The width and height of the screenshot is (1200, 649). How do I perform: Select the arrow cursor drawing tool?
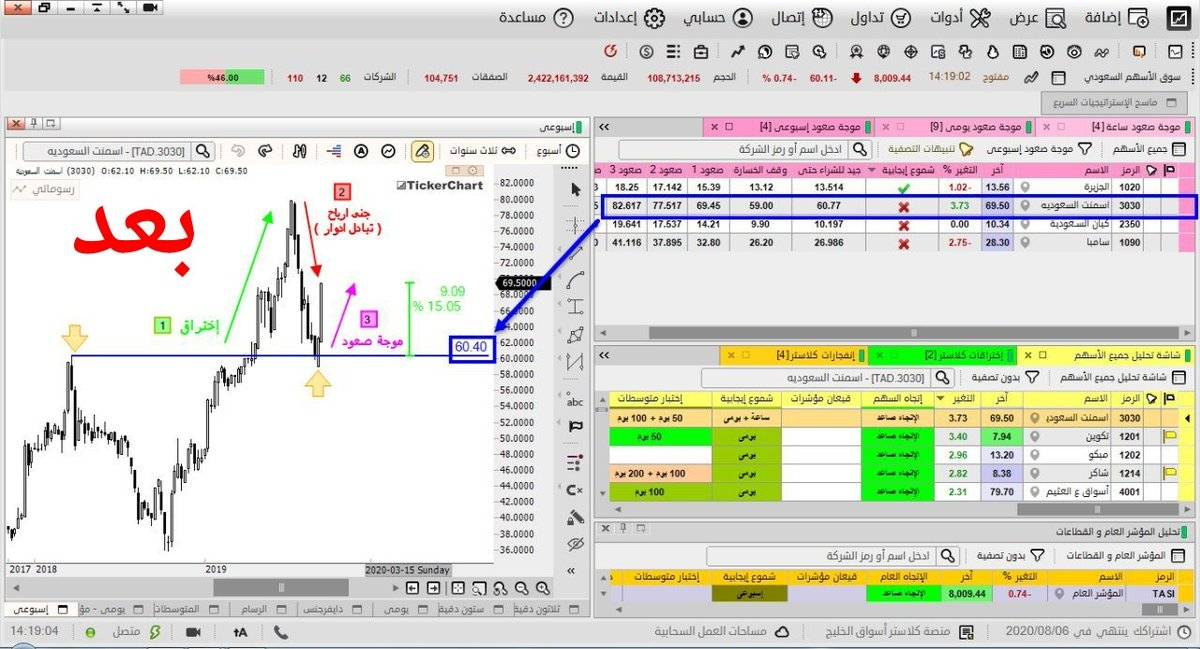click(x=575, y=189)
